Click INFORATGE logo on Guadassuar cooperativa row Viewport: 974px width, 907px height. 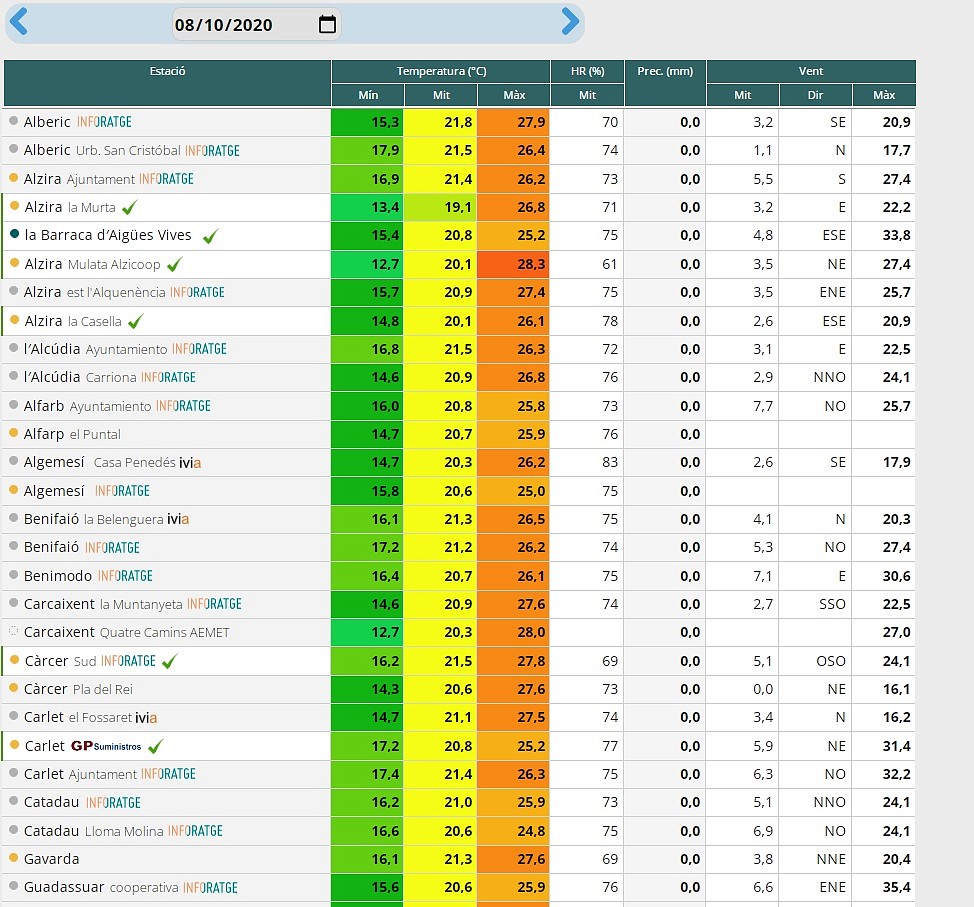click(x=211, y=888)
